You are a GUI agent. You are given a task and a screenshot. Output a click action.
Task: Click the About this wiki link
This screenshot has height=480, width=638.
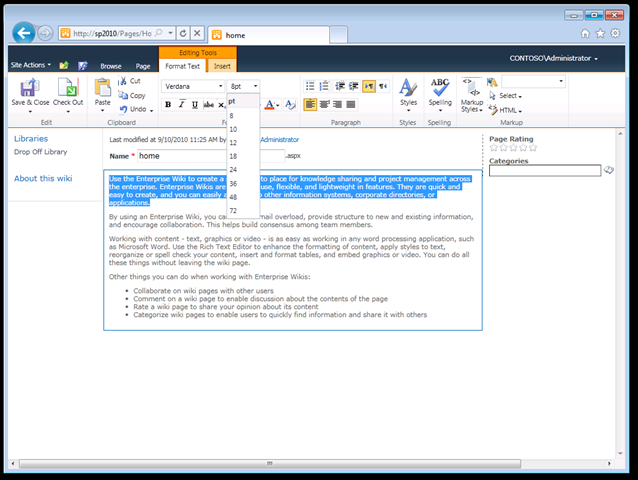(x=43, y=178)
